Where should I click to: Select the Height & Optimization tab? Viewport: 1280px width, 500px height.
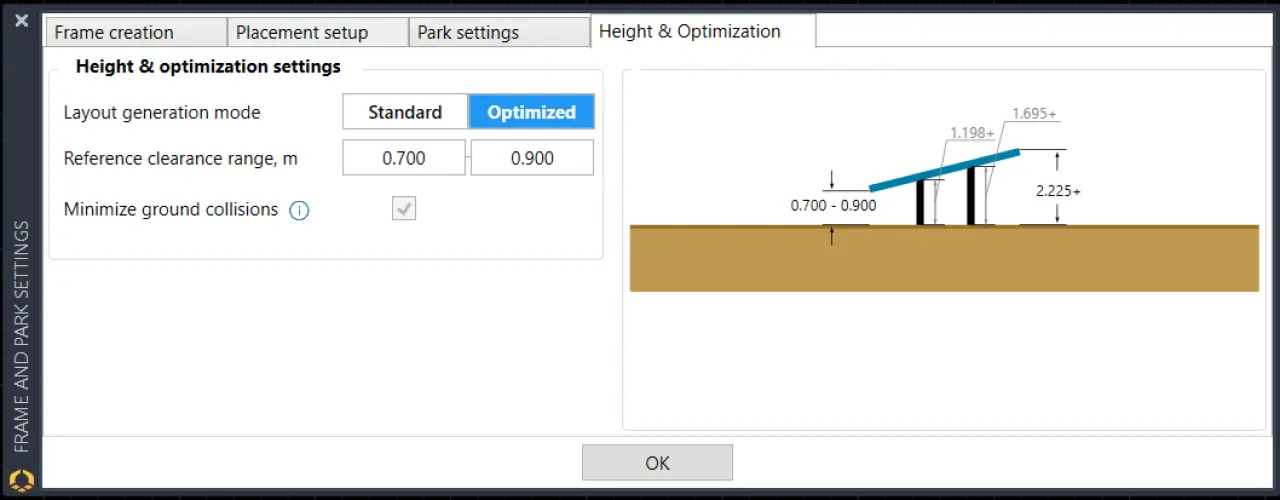pyautogui.click(x=703, y=31)
